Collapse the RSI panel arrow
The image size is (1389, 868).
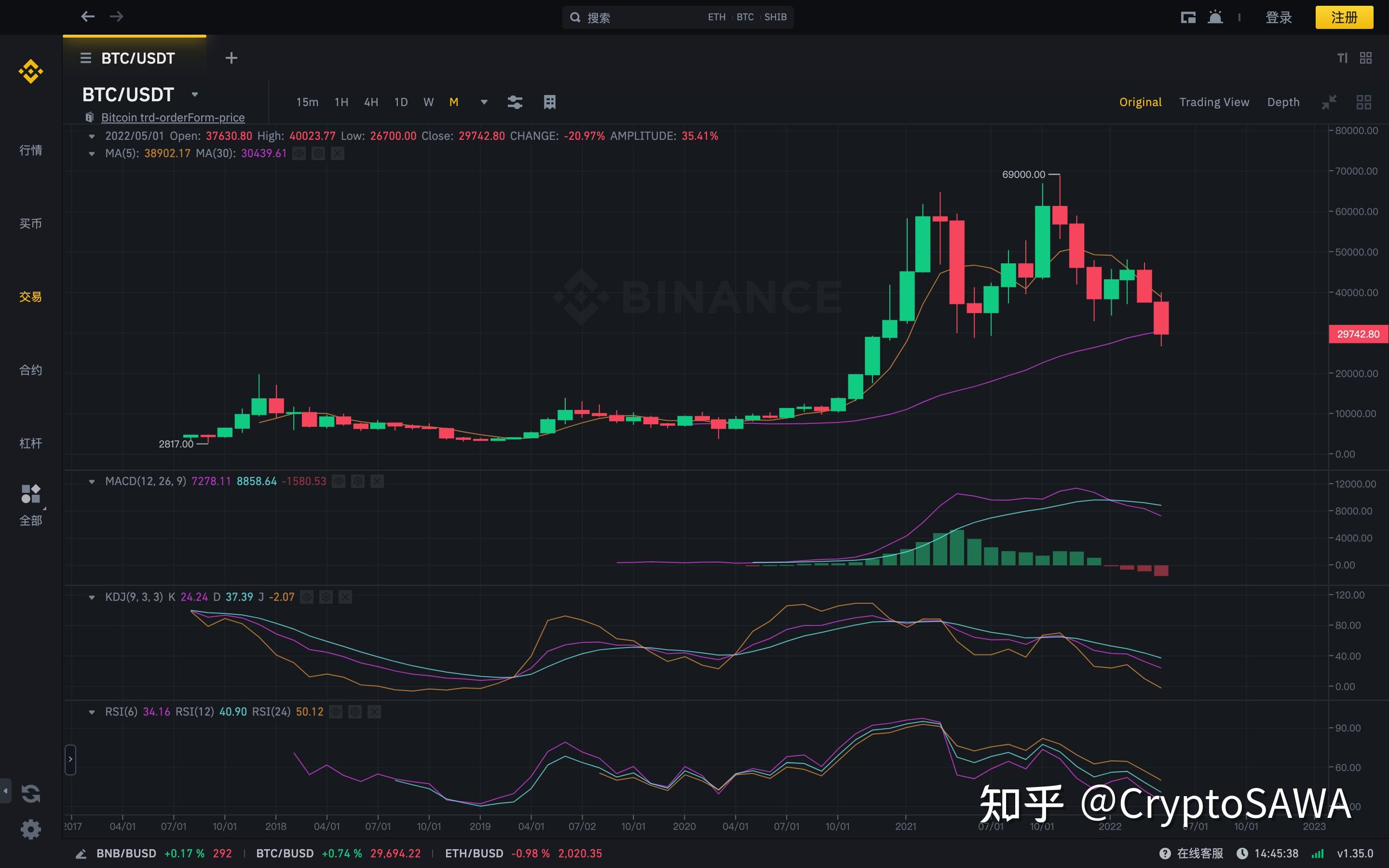pos(91,712)
